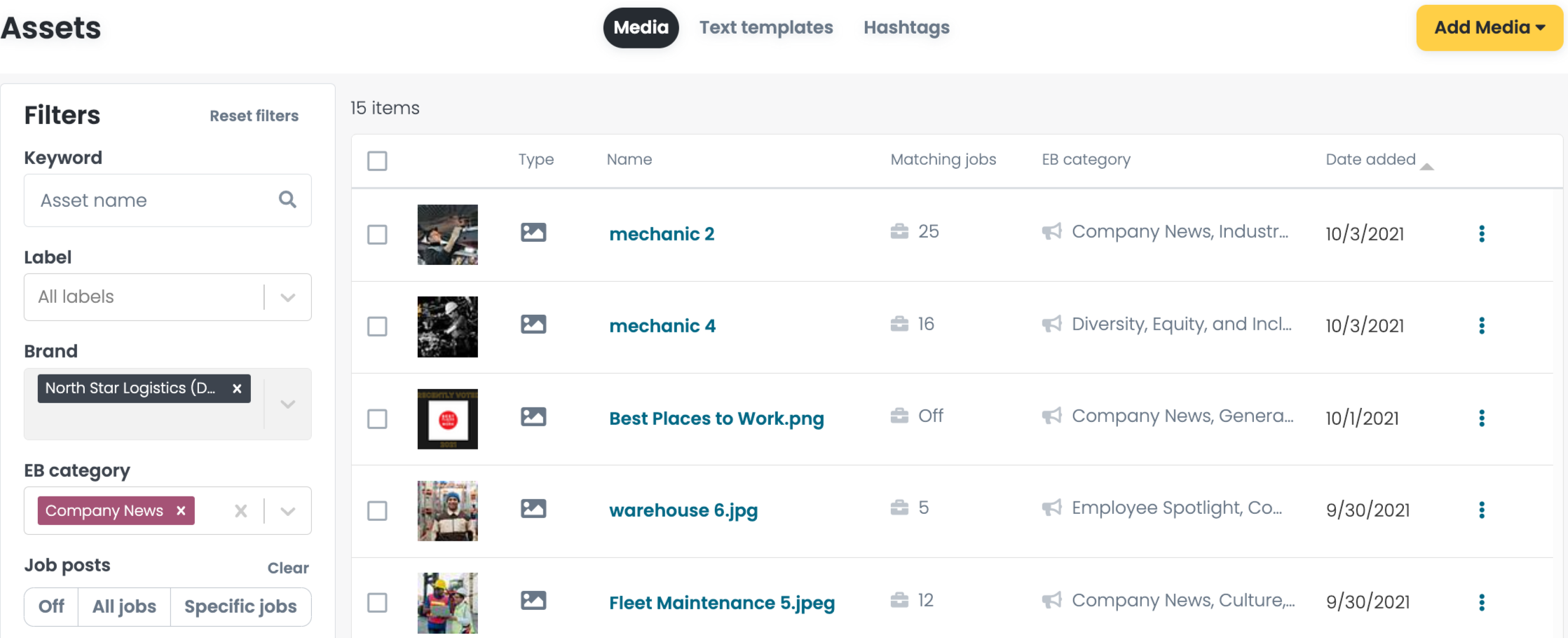This screenshot has height=638, width=1568.
Task: Check the box for mechanic 2
Action: tap(377, 234)
